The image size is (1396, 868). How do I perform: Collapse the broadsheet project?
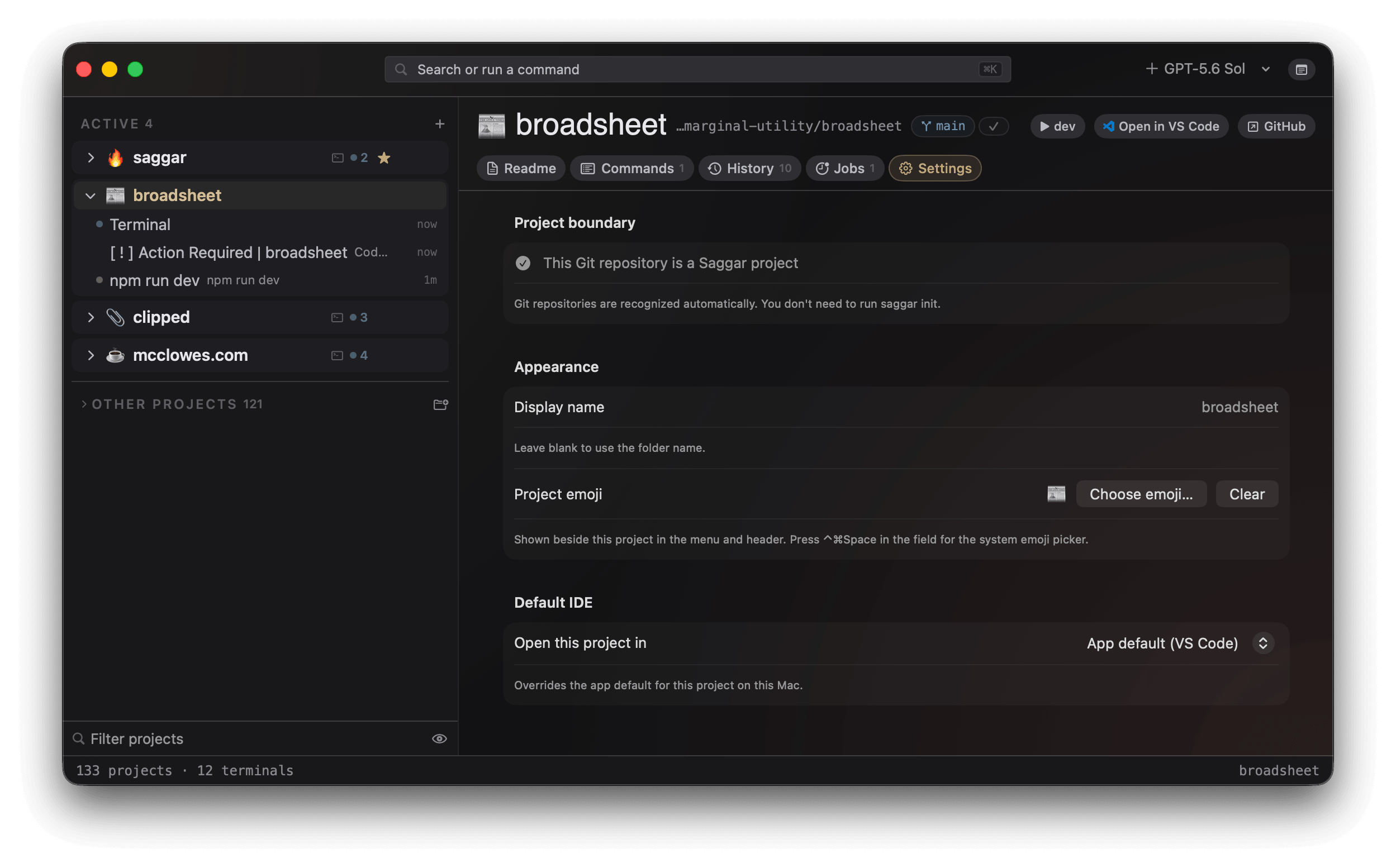coord(91,197)
